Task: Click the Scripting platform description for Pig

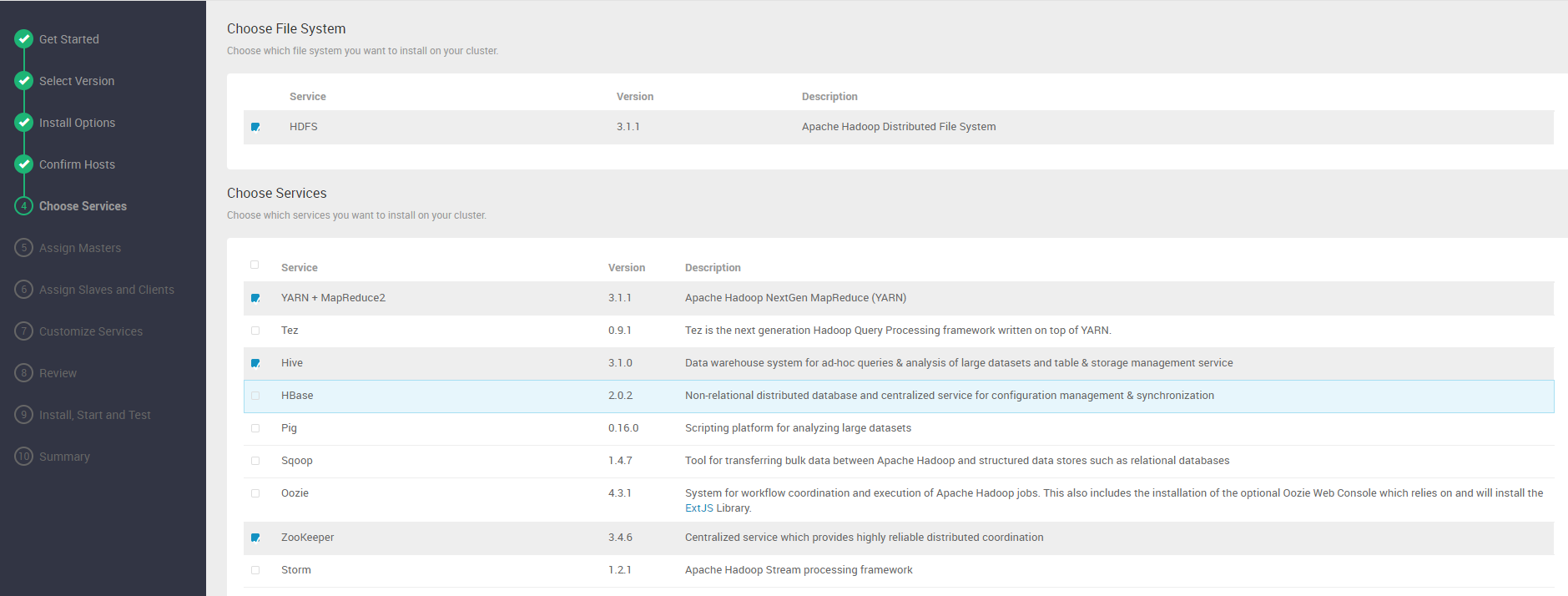Action: [x=798, y=428]
